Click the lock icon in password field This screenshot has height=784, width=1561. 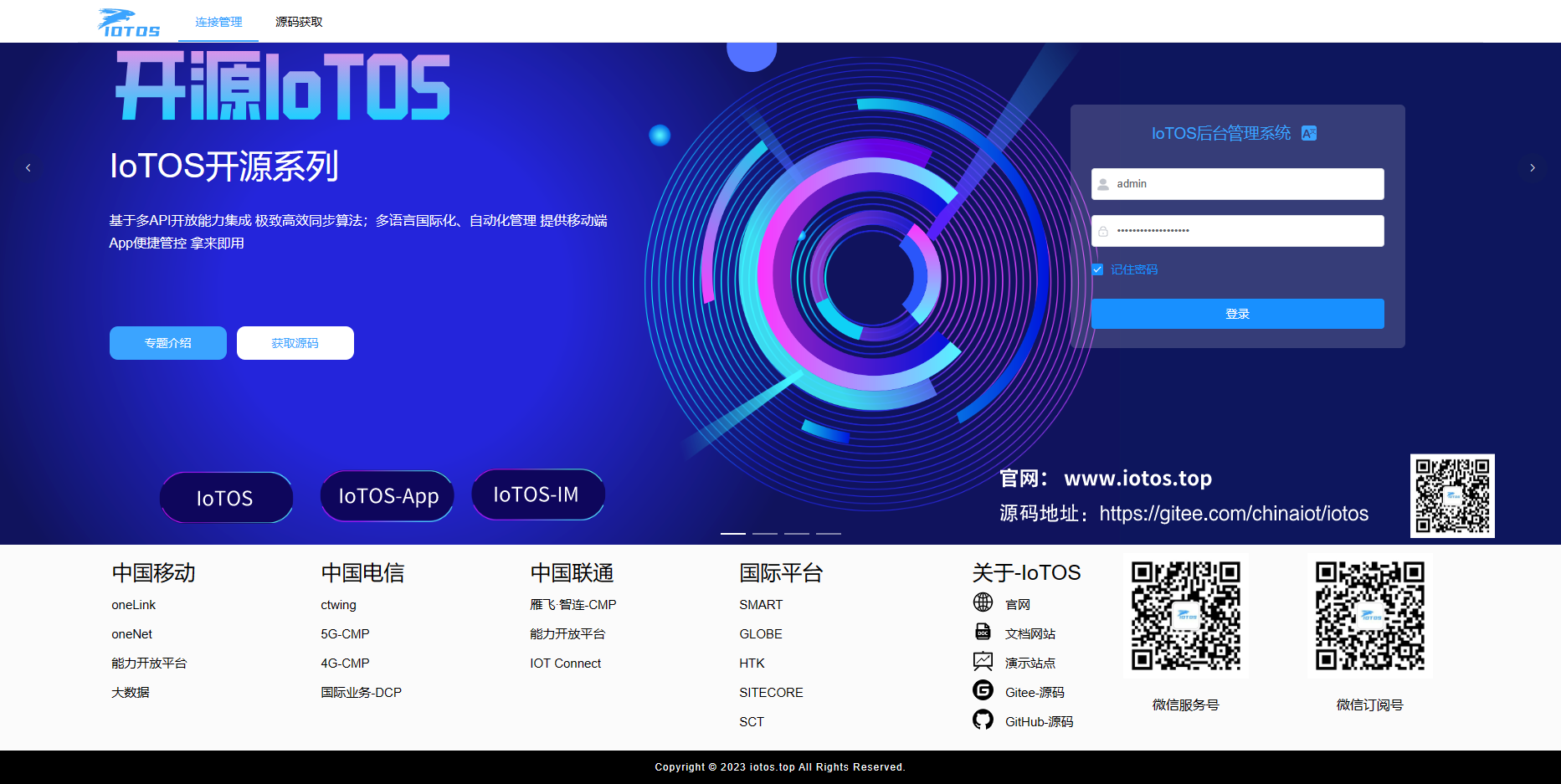pyautogui.click(x=1103, y=231)
